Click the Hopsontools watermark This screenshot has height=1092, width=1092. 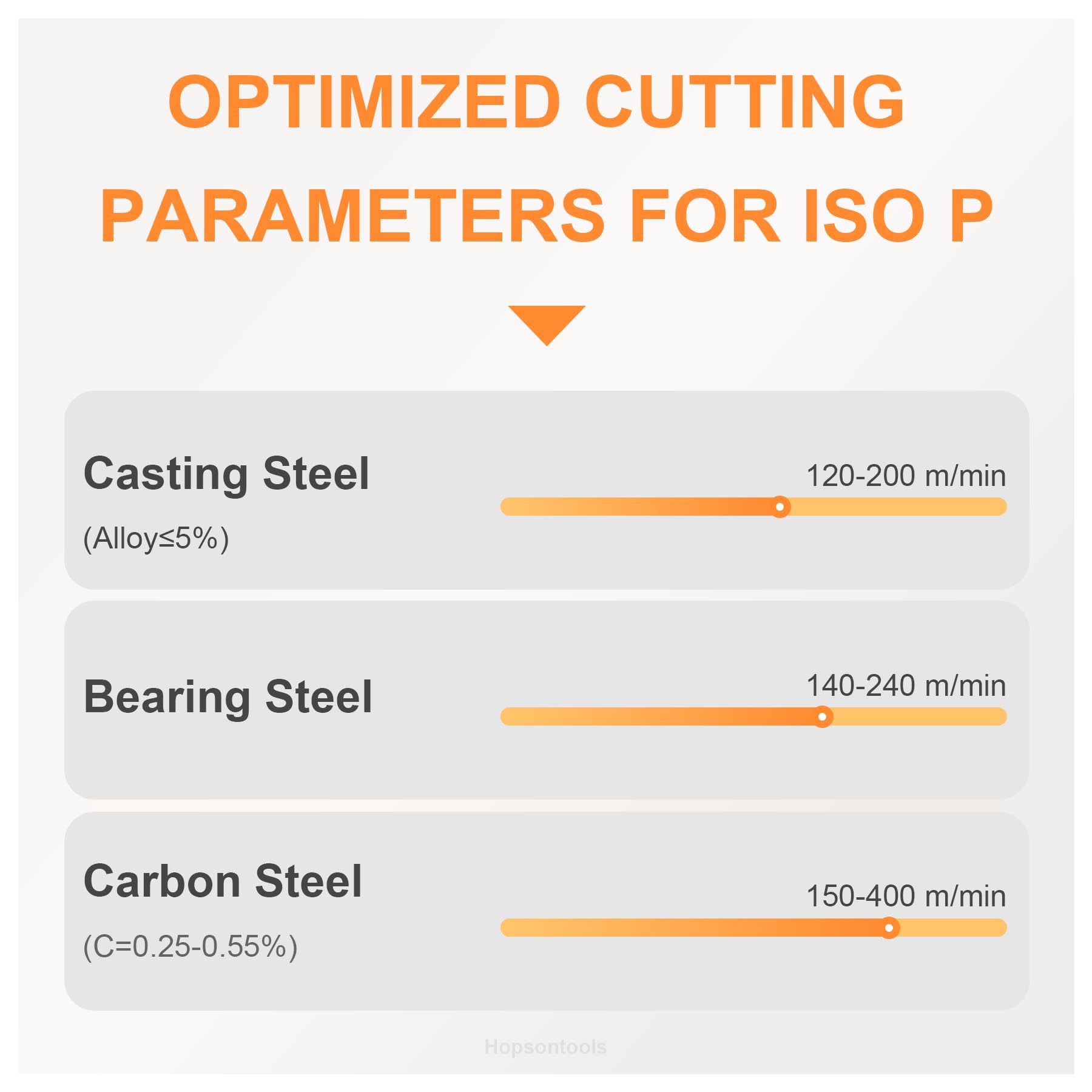(545, 1047)
